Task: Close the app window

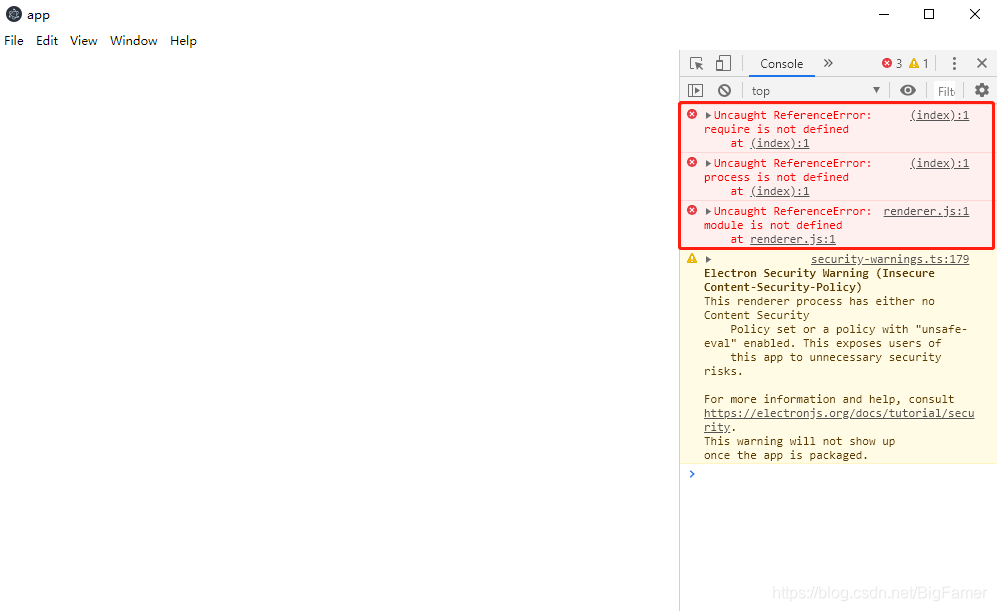Action: coord(975,14)
